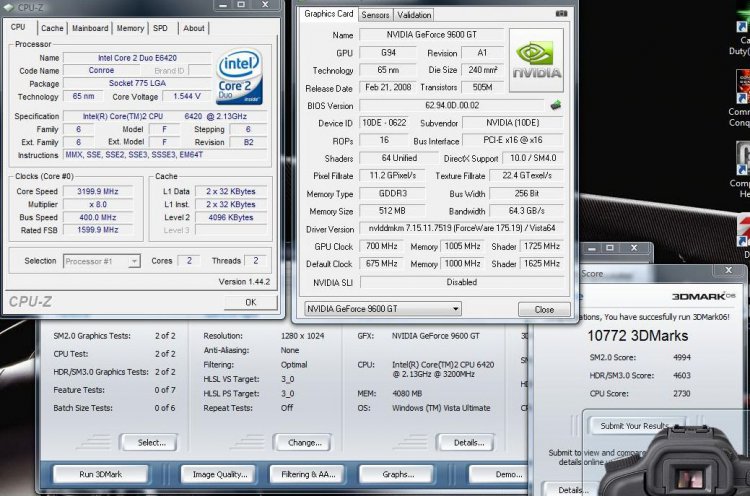Click the processor Name field E6420

coord(137,58)
